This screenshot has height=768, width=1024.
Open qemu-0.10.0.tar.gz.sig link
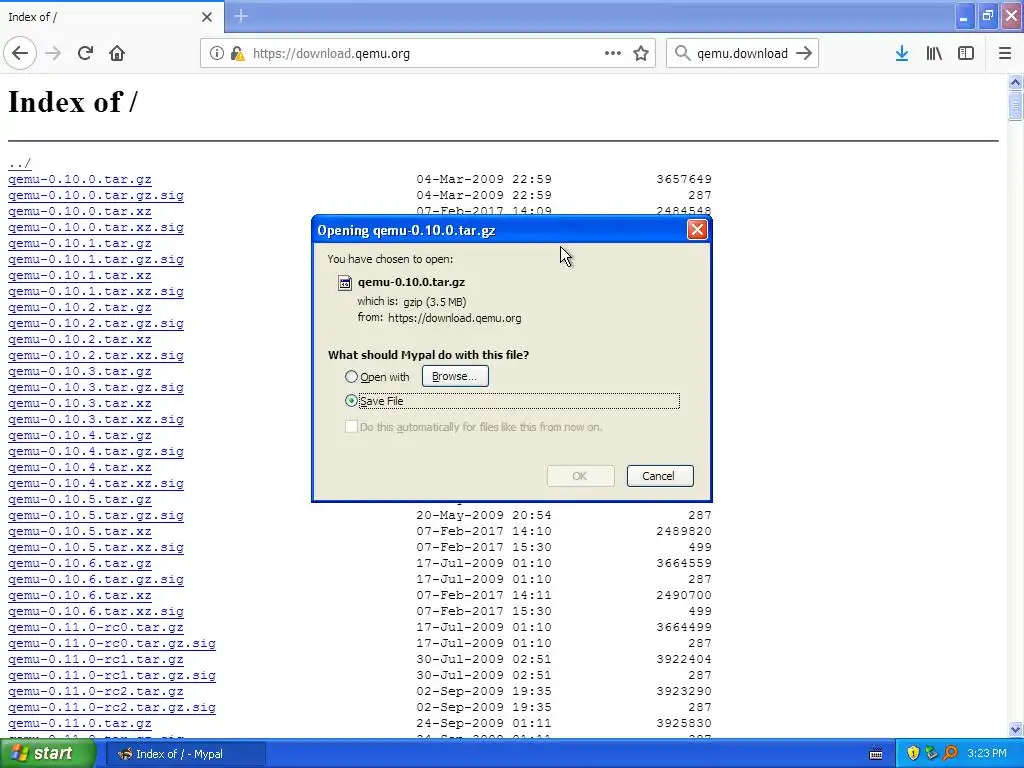coord(96,195)
